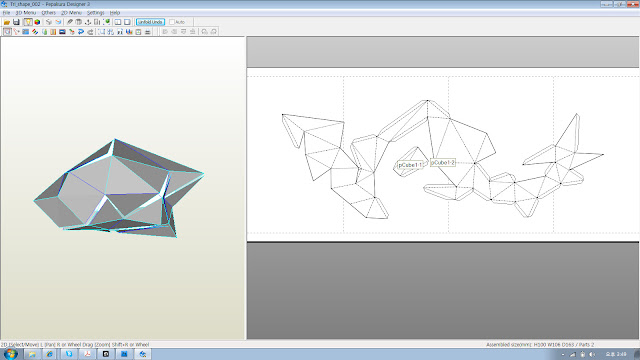Click the anchor-shaped icon in top toolbar

88,22
